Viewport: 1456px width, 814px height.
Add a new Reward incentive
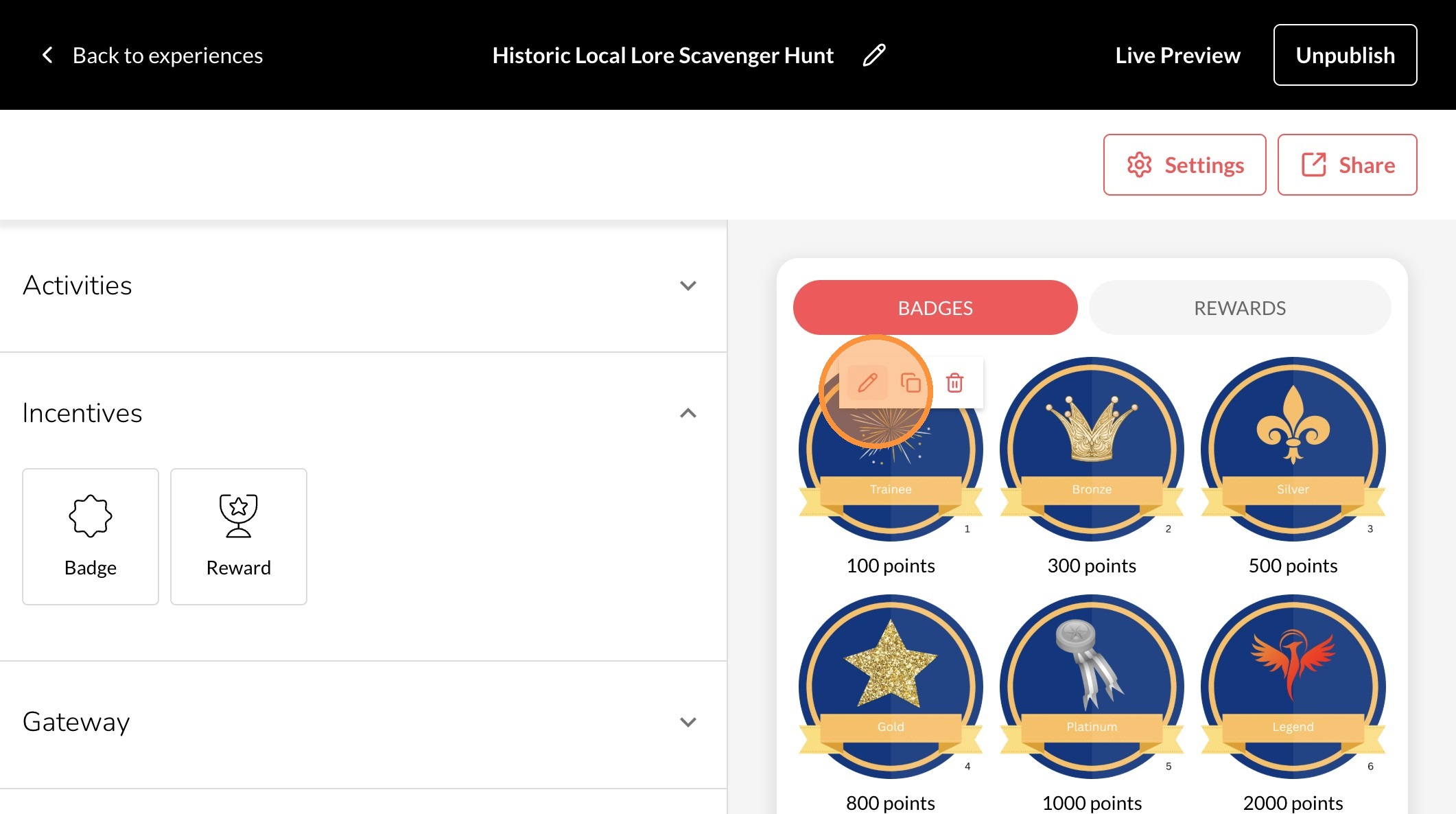click(x=239, y=537)
